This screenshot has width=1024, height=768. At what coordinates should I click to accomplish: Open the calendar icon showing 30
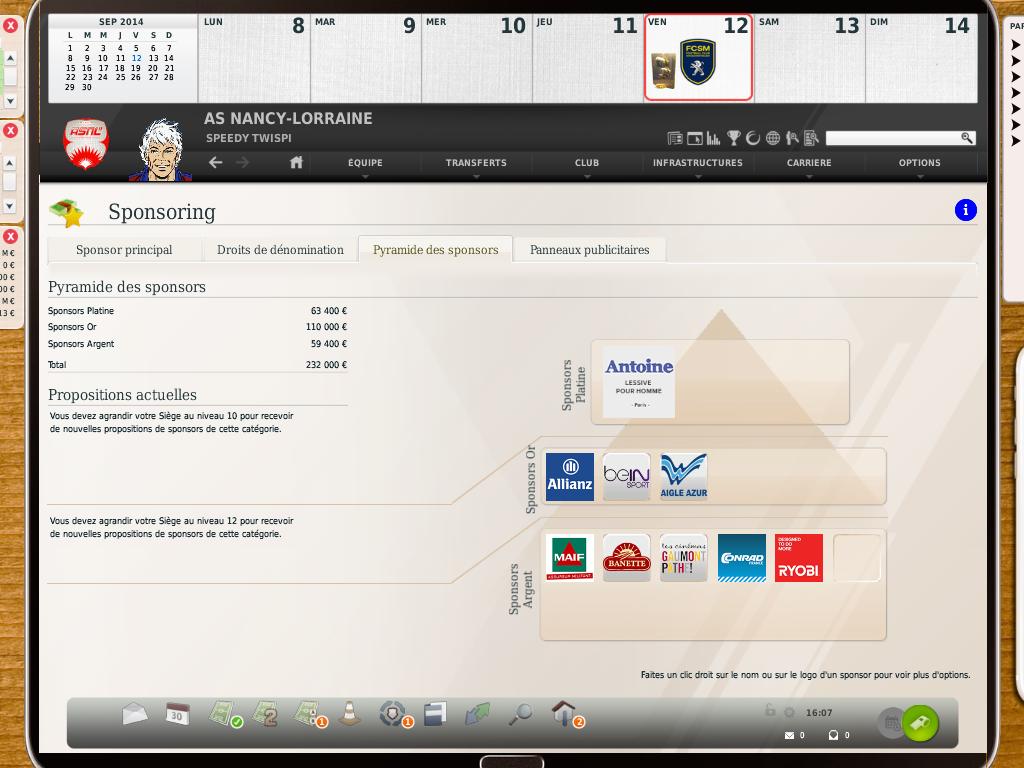pos(177,713)
